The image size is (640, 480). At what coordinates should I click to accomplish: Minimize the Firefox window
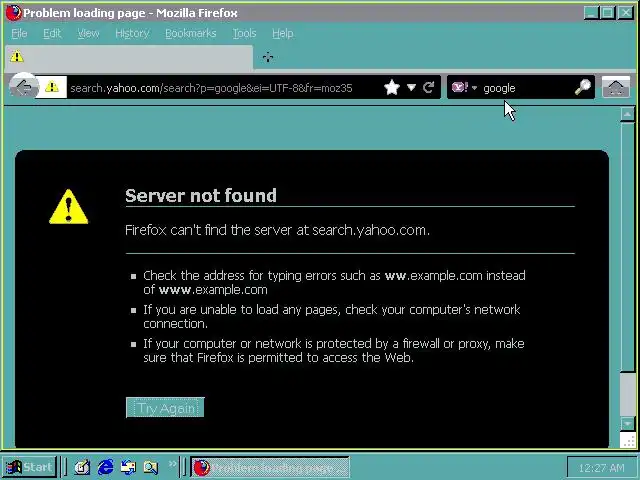click(x=591, y=13)
